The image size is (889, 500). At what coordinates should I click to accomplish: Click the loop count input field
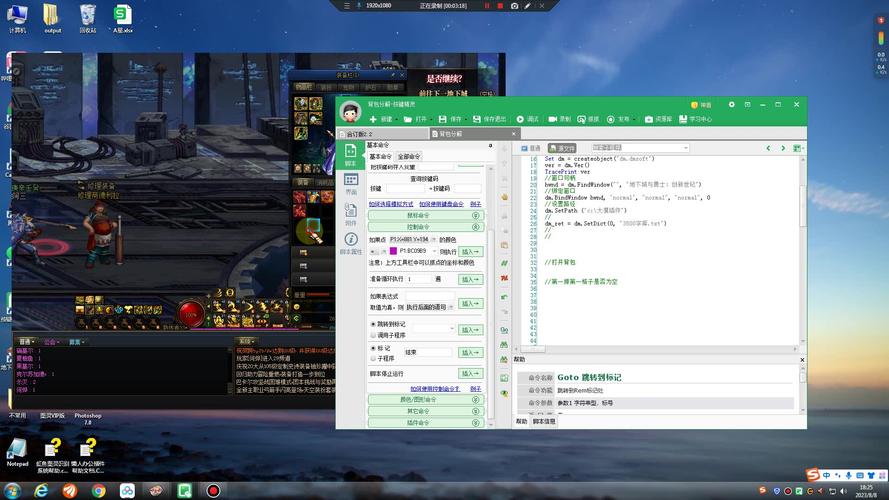(418, 279)
